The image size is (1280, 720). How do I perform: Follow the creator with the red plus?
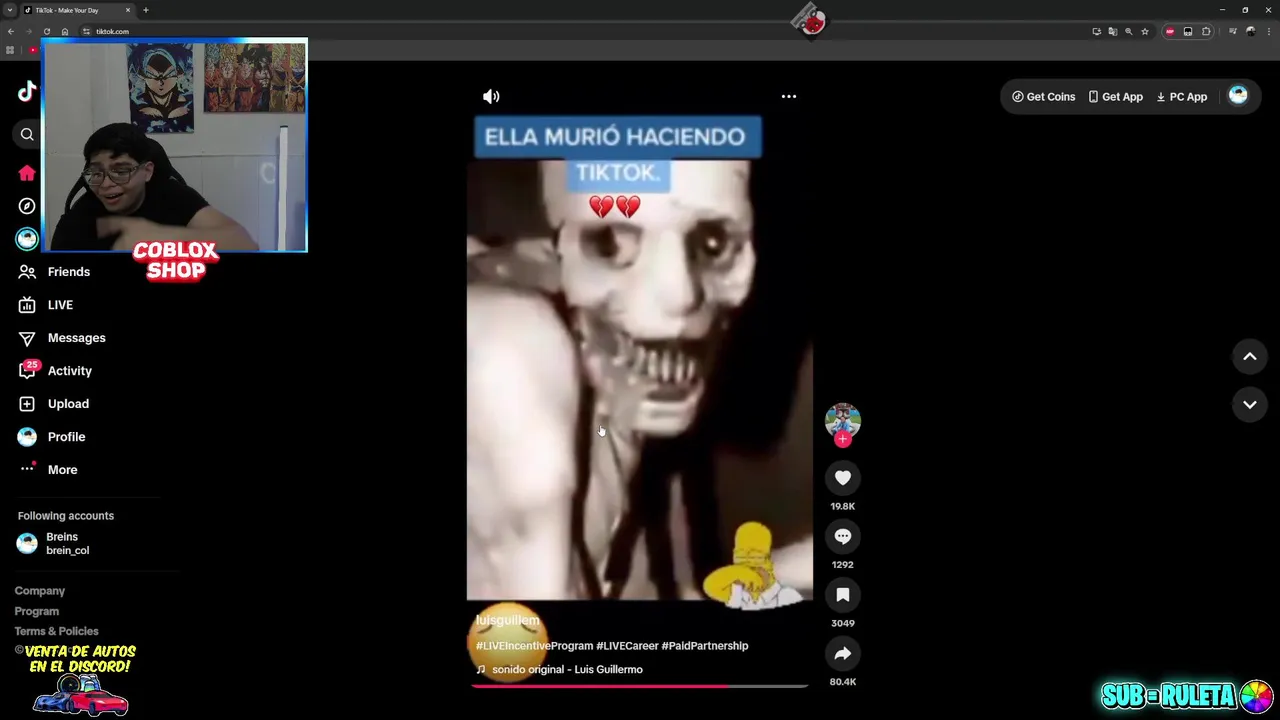[843, 439]
